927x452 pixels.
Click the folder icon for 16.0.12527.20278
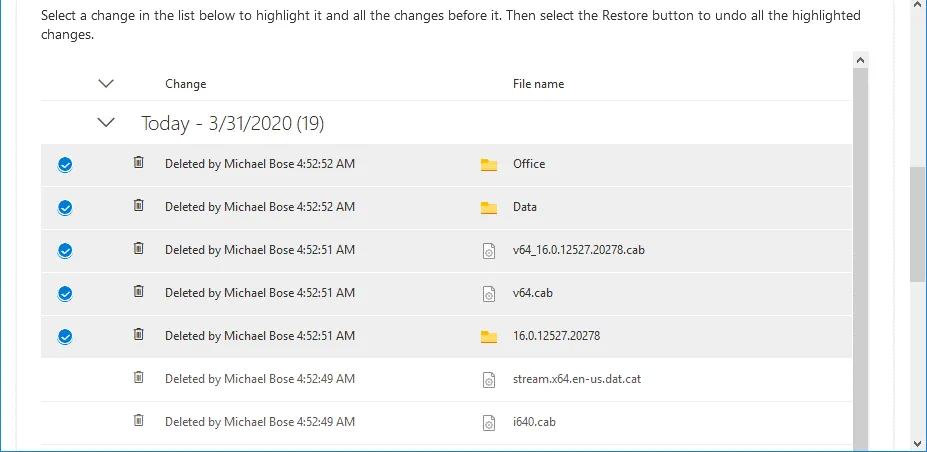[488, 337]
